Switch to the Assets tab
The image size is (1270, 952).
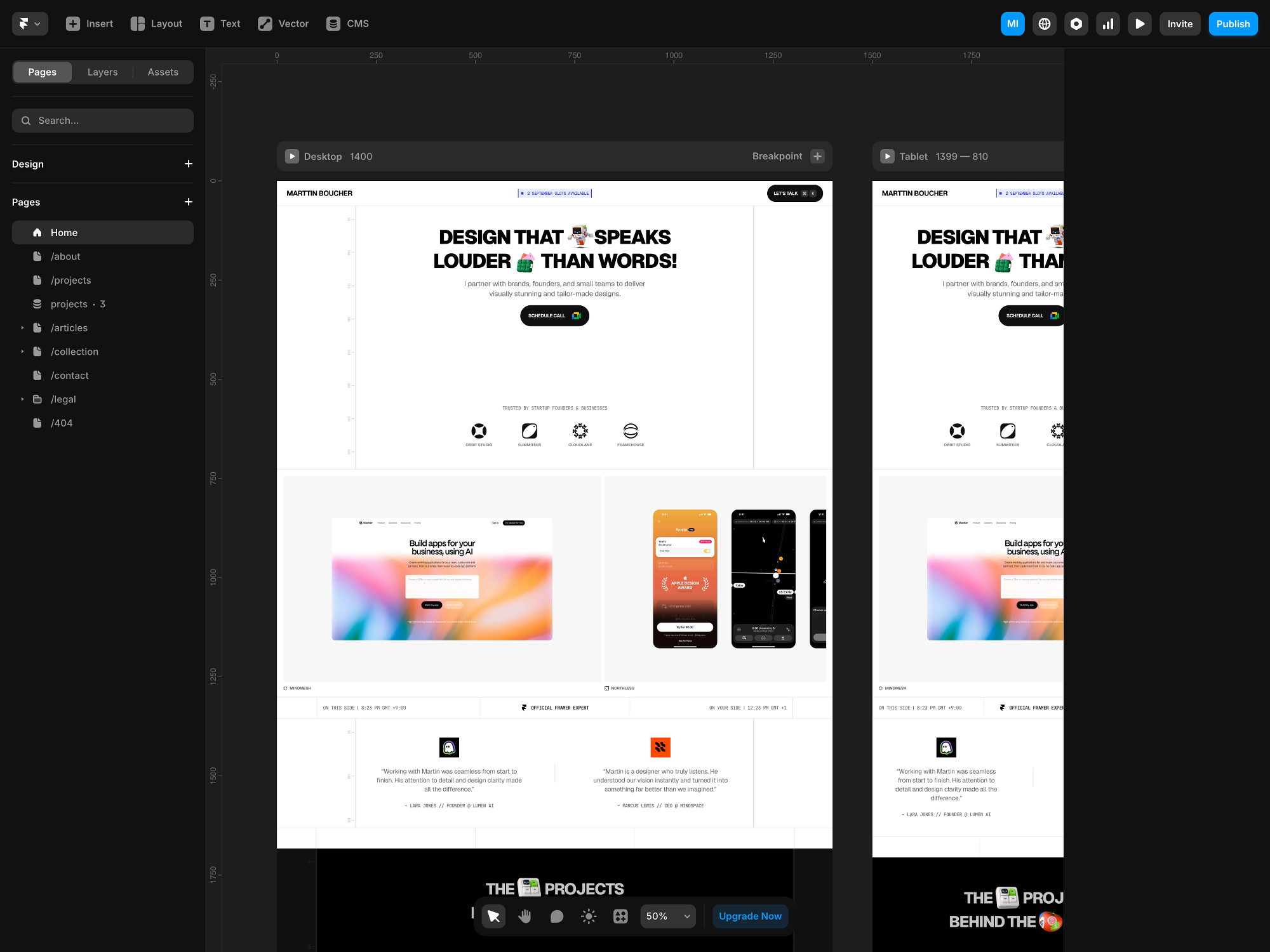tap(163, 72)
